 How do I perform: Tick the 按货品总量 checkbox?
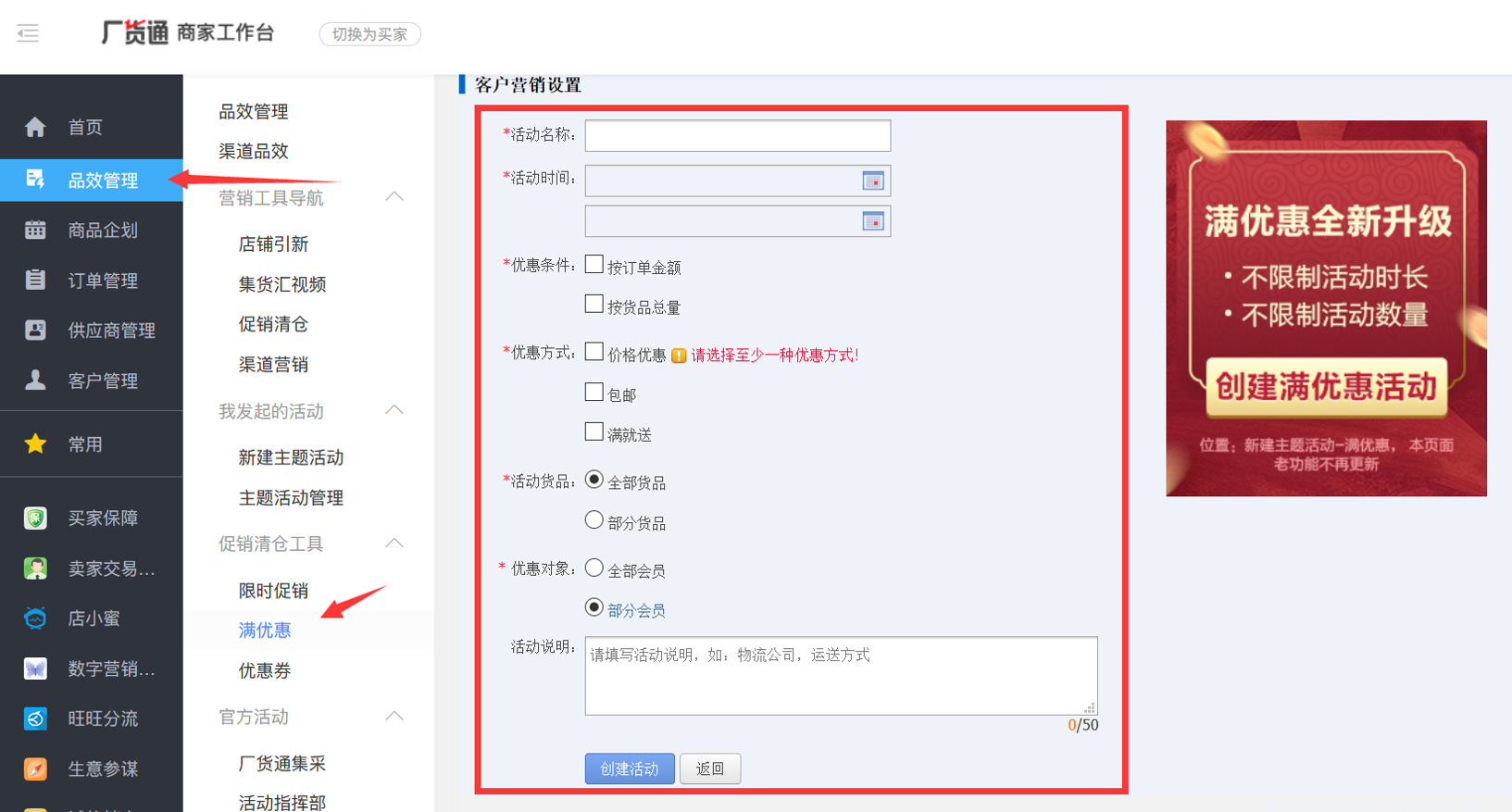594,304
